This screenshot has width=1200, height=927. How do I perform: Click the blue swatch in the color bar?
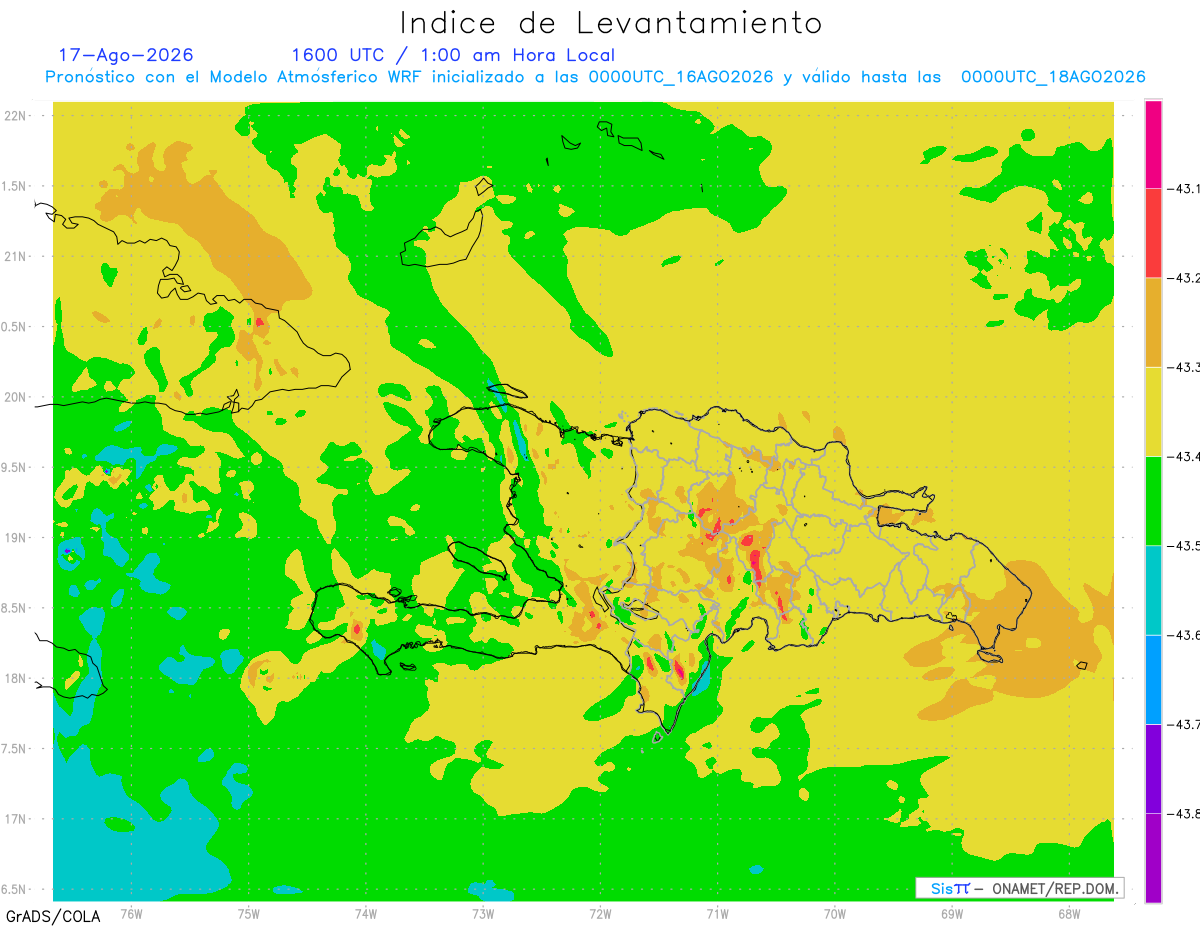coord(1153,679)
